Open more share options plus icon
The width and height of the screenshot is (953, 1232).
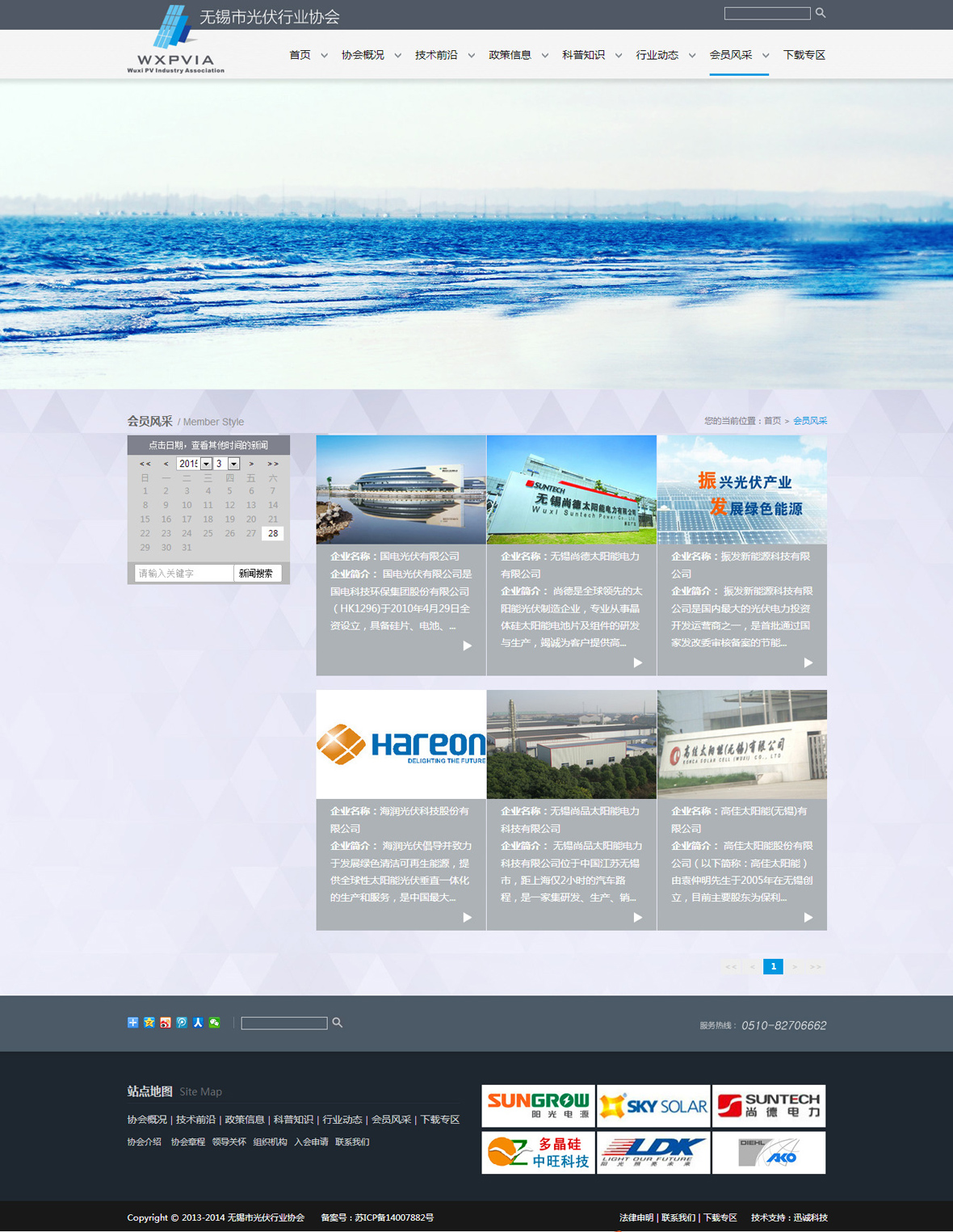[132, 1023]
